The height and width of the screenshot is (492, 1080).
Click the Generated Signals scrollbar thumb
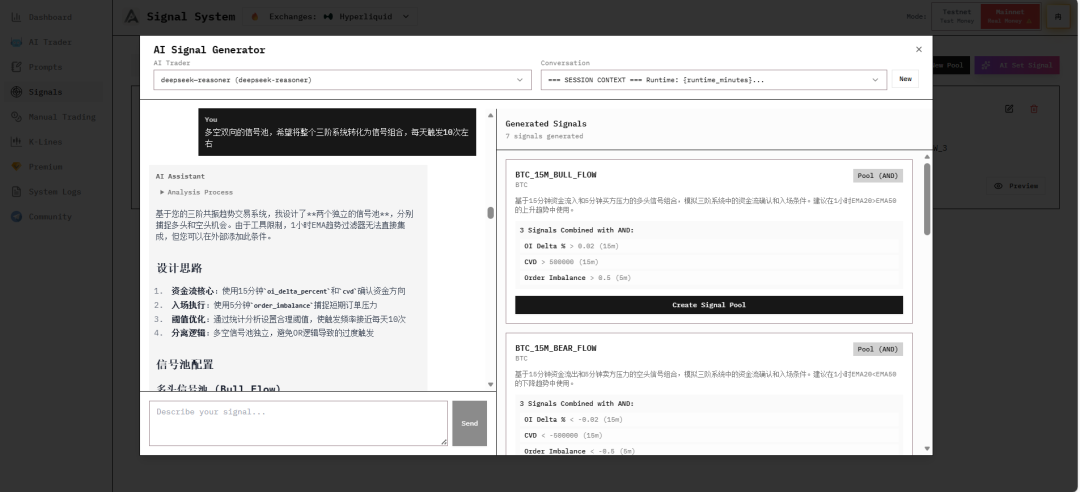click(x=927, y=199)
